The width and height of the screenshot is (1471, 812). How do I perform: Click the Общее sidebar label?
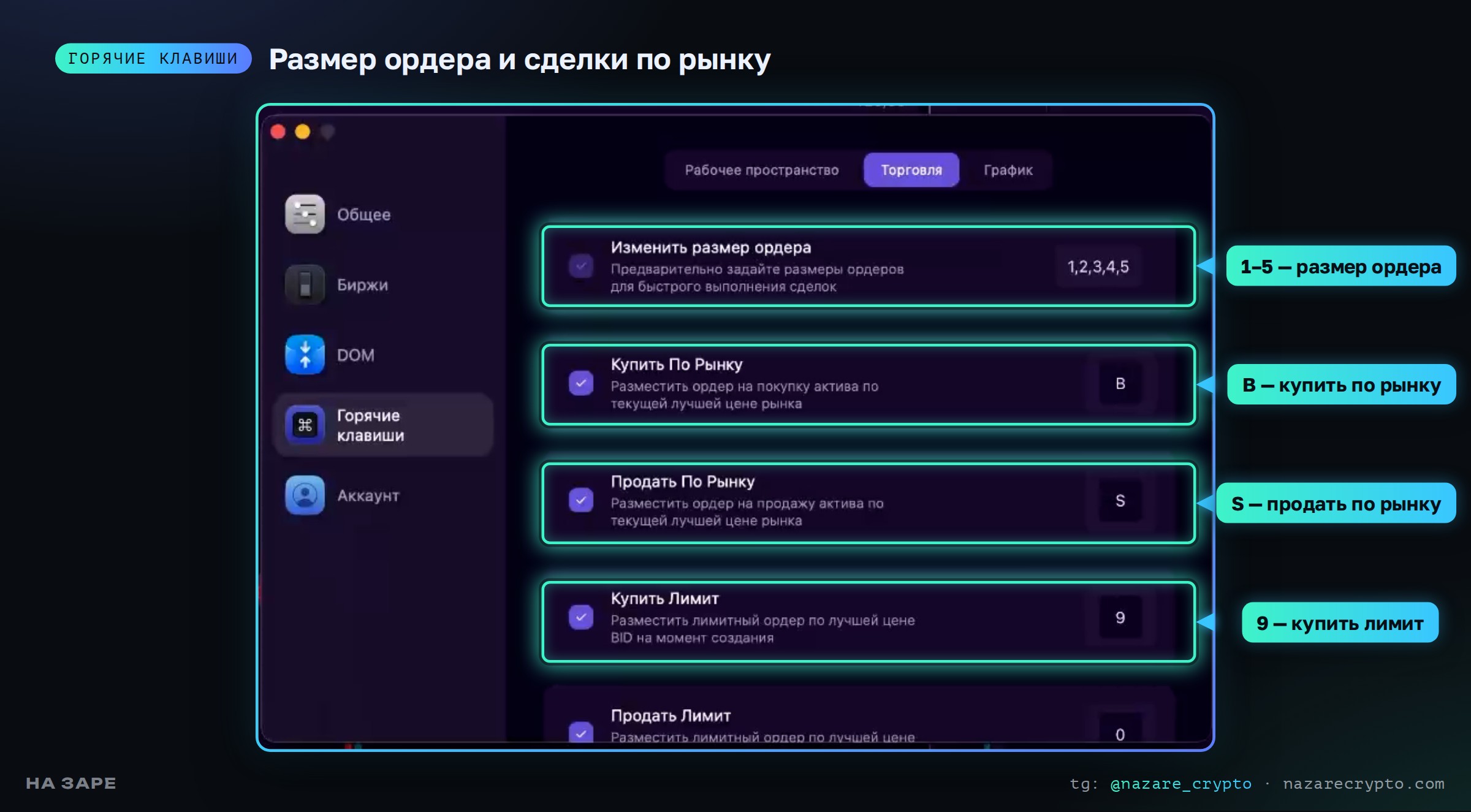pos(364,214)
